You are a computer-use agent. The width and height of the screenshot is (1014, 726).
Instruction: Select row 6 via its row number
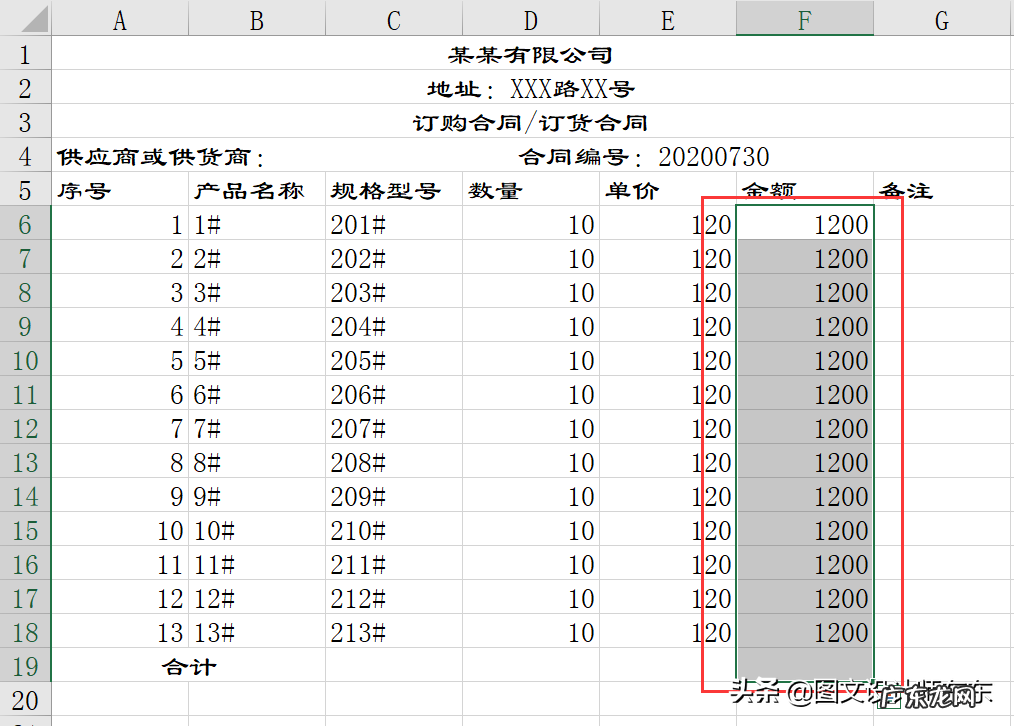(25, 224)
